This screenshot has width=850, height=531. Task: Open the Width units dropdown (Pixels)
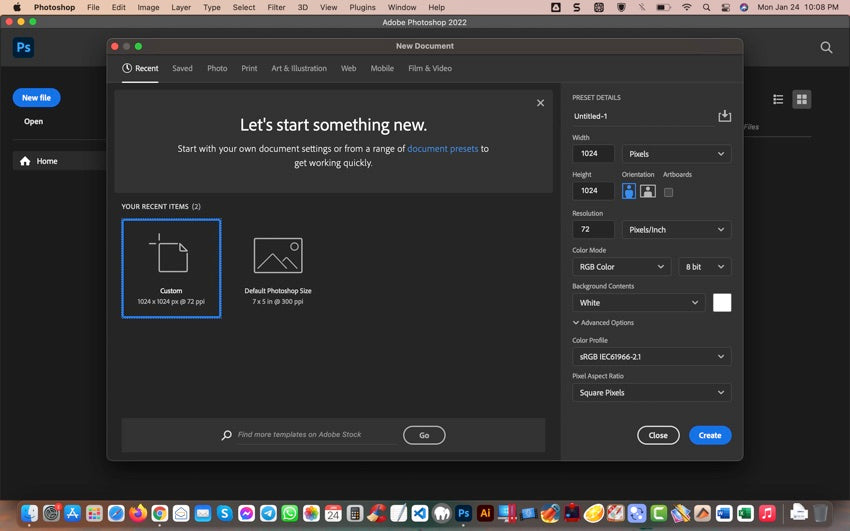click(677, 154)
